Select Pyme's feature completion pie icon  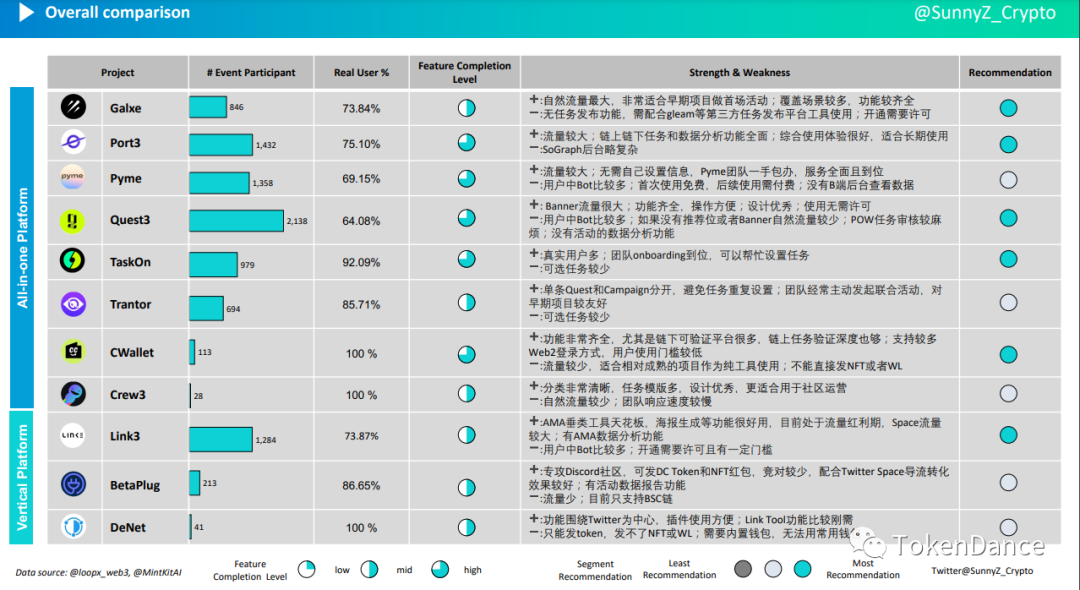466,178
